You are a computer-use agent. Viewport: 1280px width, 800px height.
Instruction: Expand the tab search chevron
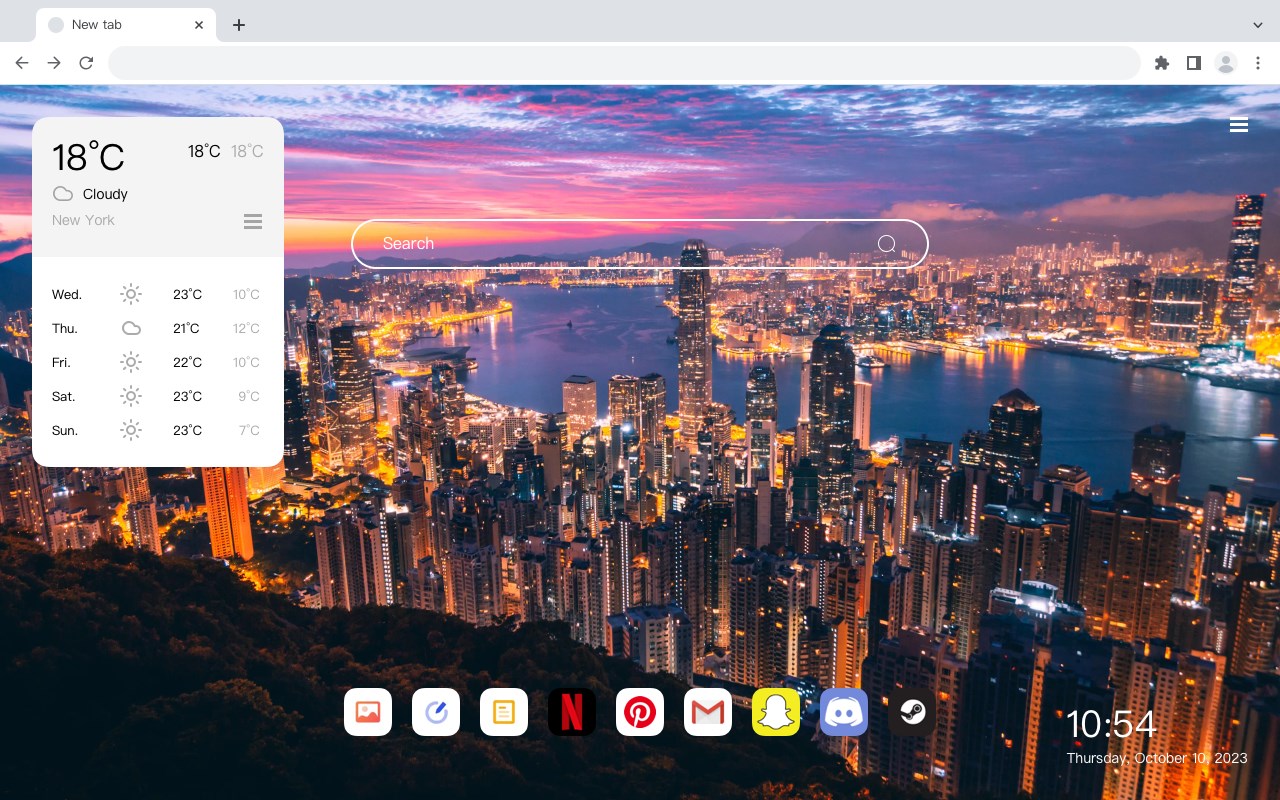pos(1258,25)
